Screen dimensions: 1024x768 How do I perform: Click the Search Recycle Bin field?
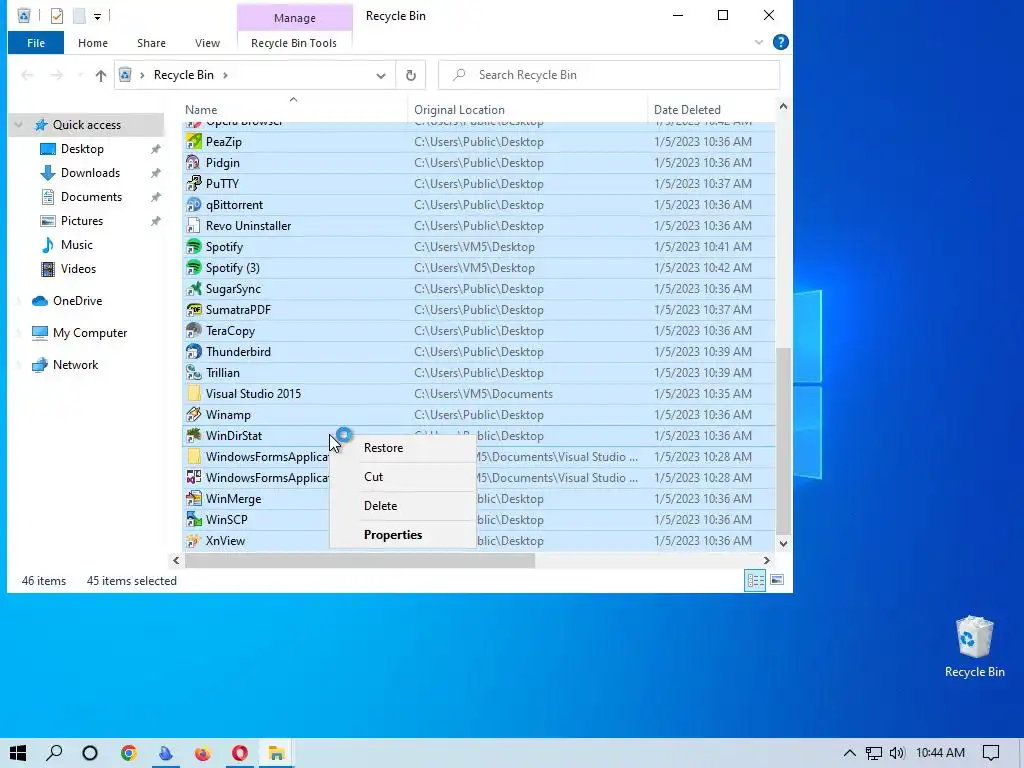pos(609,75)
